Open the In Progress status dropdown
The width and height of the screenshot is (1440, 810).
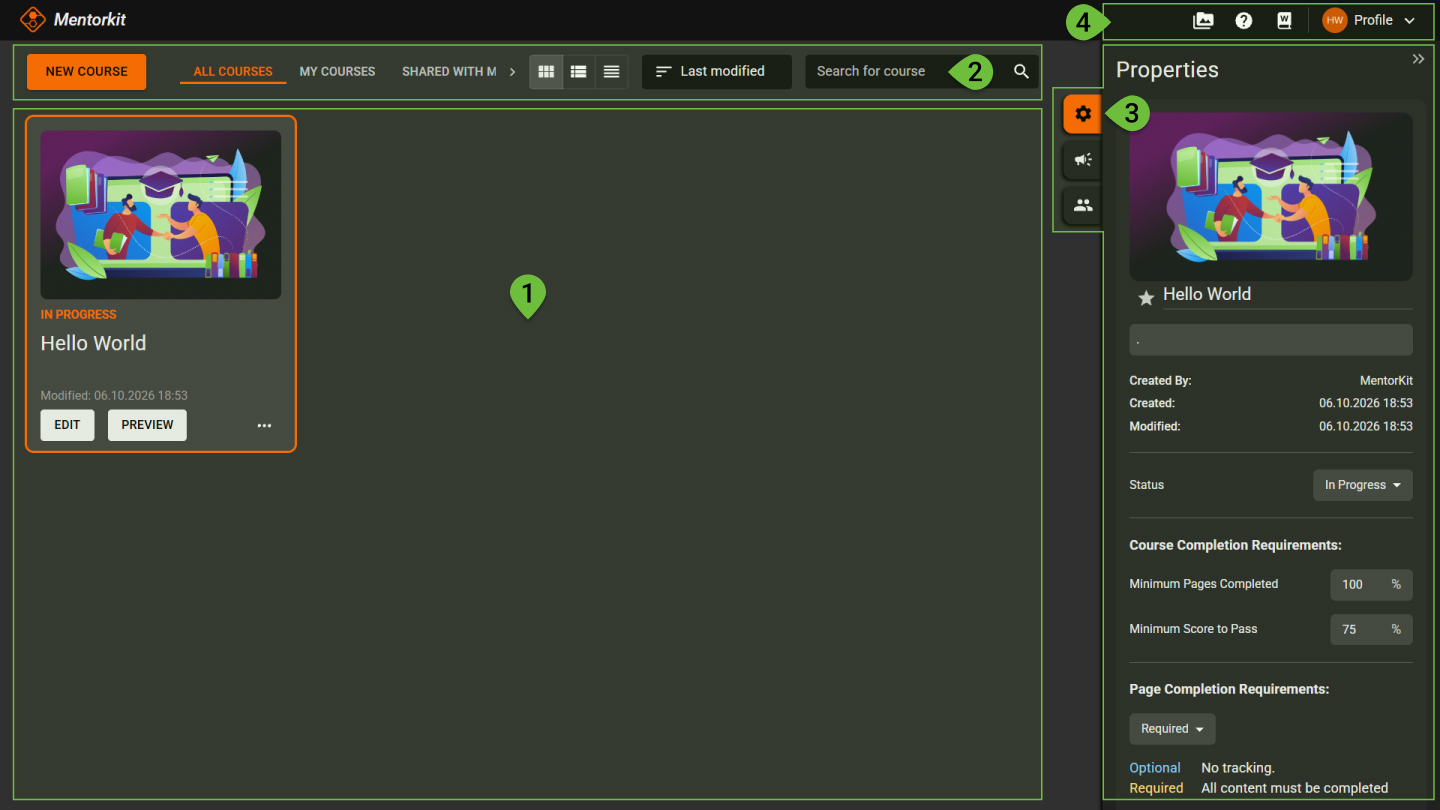click(1362, 485)
